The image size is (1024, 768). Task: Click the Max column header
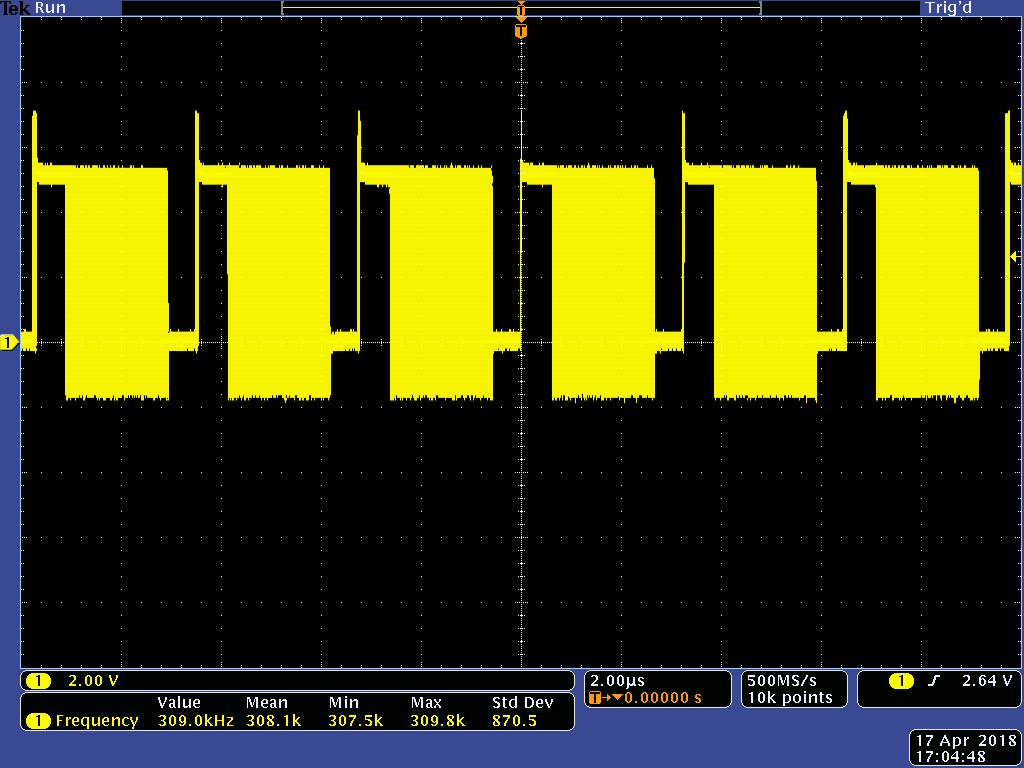click(x=426, y=703)
